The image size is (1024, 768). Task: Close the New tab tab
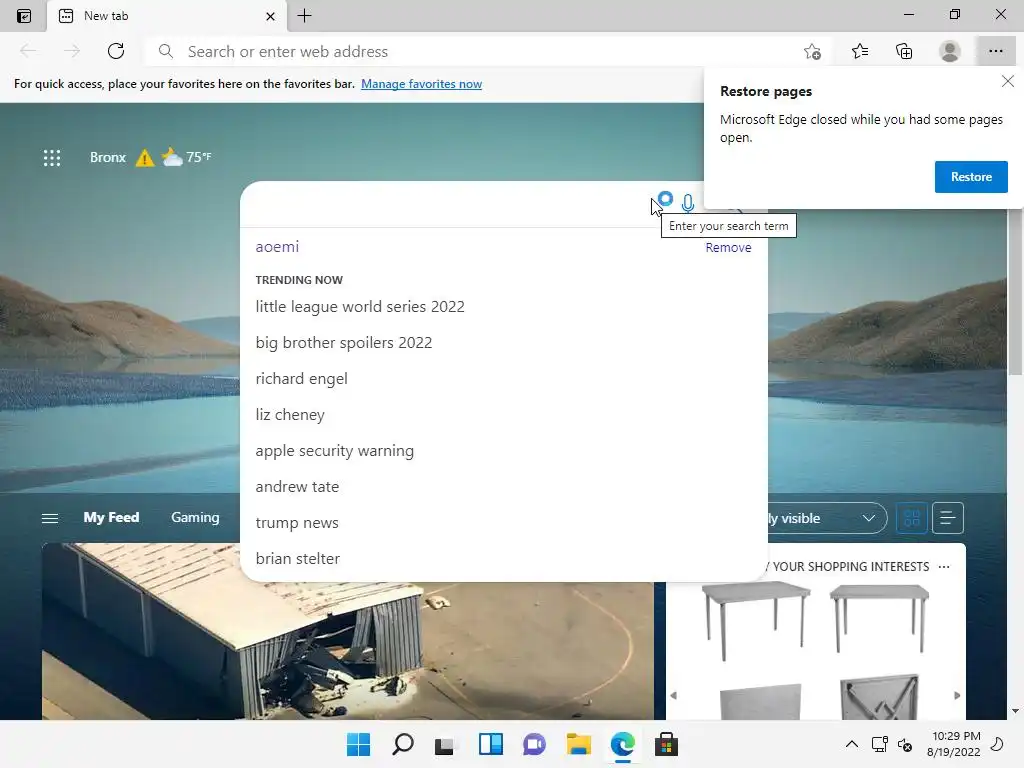(270, 16)
